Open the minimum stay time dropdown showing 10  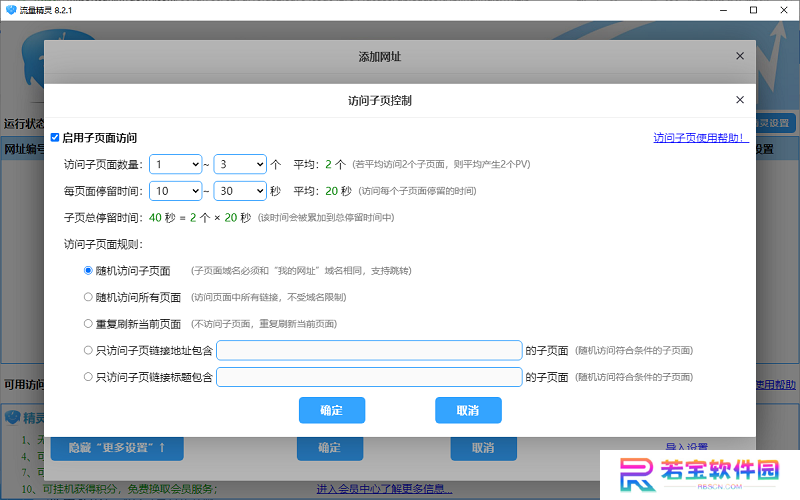(176, 191)
